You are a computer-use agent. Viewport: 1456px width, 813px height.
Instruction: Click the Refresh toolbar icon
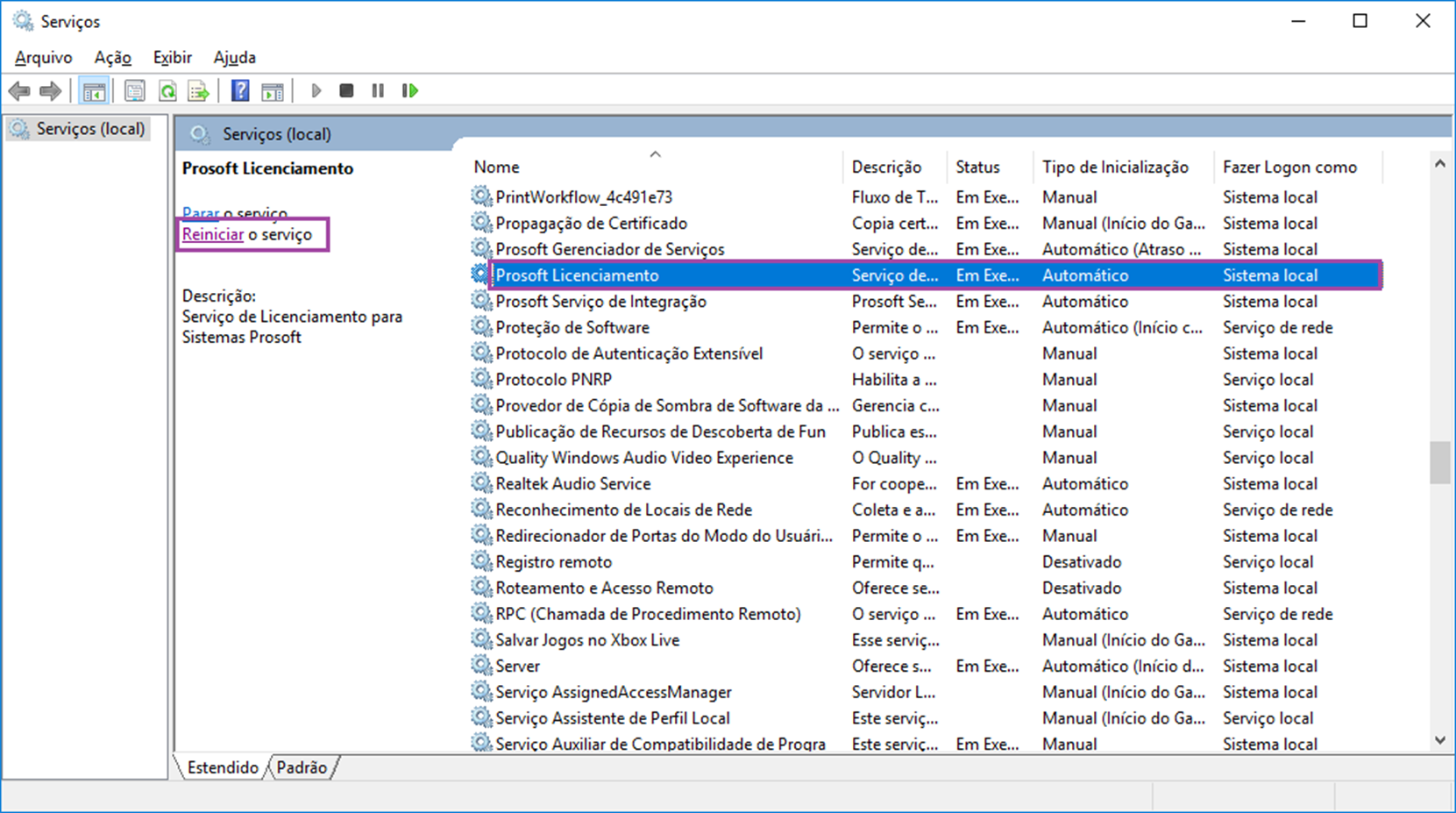[167, 90]
